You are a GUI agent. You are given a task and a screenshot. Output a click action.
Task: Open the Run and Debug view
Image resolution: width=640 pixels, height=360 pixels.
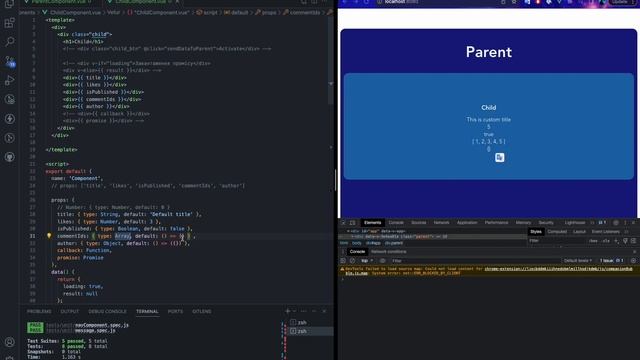coord(9,80)
